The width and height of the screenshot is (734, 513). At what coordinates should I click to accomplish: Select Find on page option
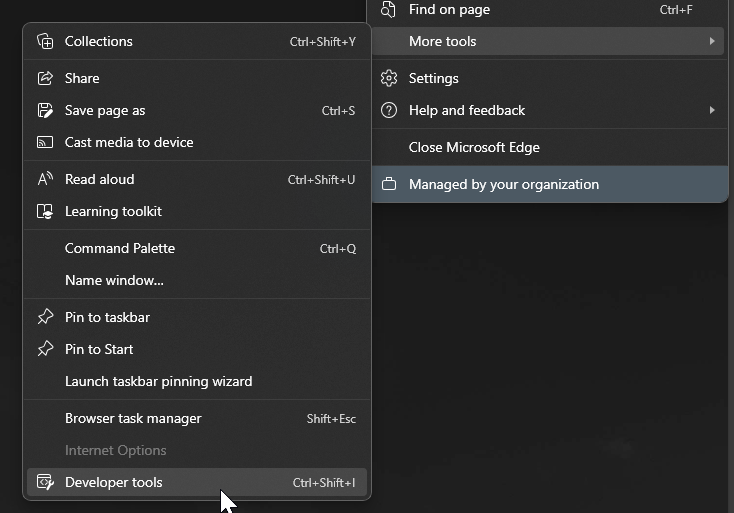point(550,11)
